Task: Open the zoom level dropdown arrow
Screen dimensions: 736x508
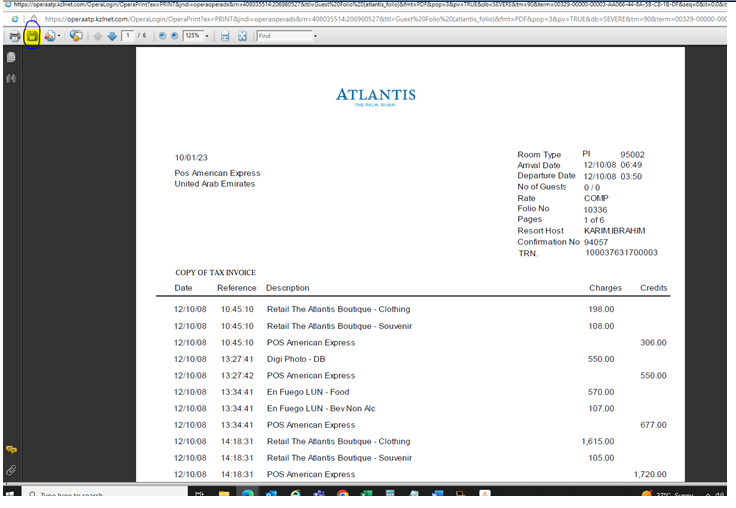Action: (207, 36)
